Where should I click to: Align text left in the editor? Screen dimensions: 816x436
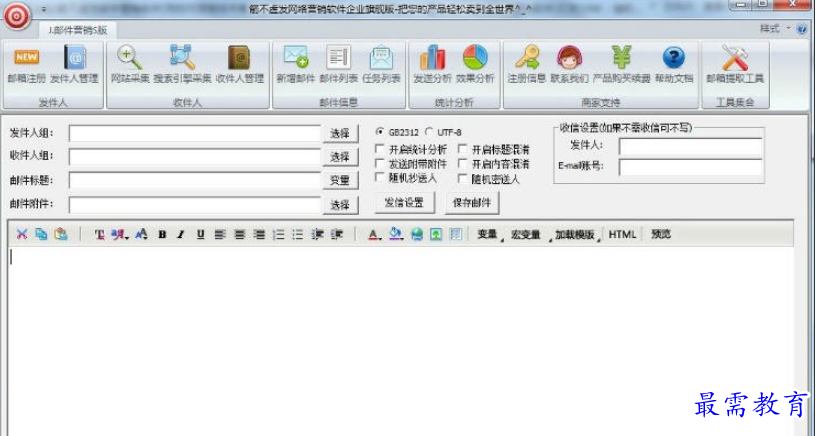220,235
